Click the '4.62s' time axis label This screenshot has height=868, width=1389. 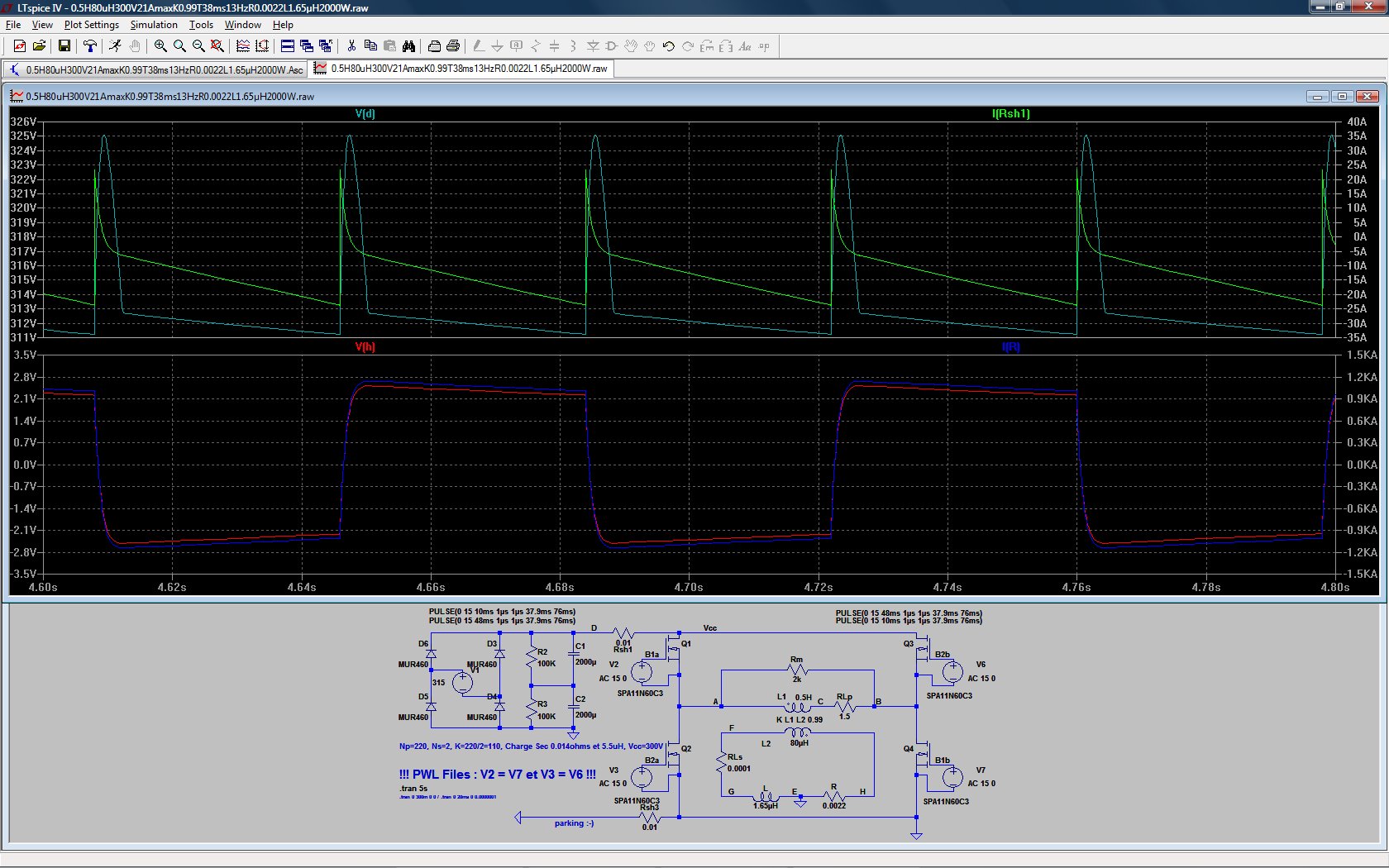point(172,588)
